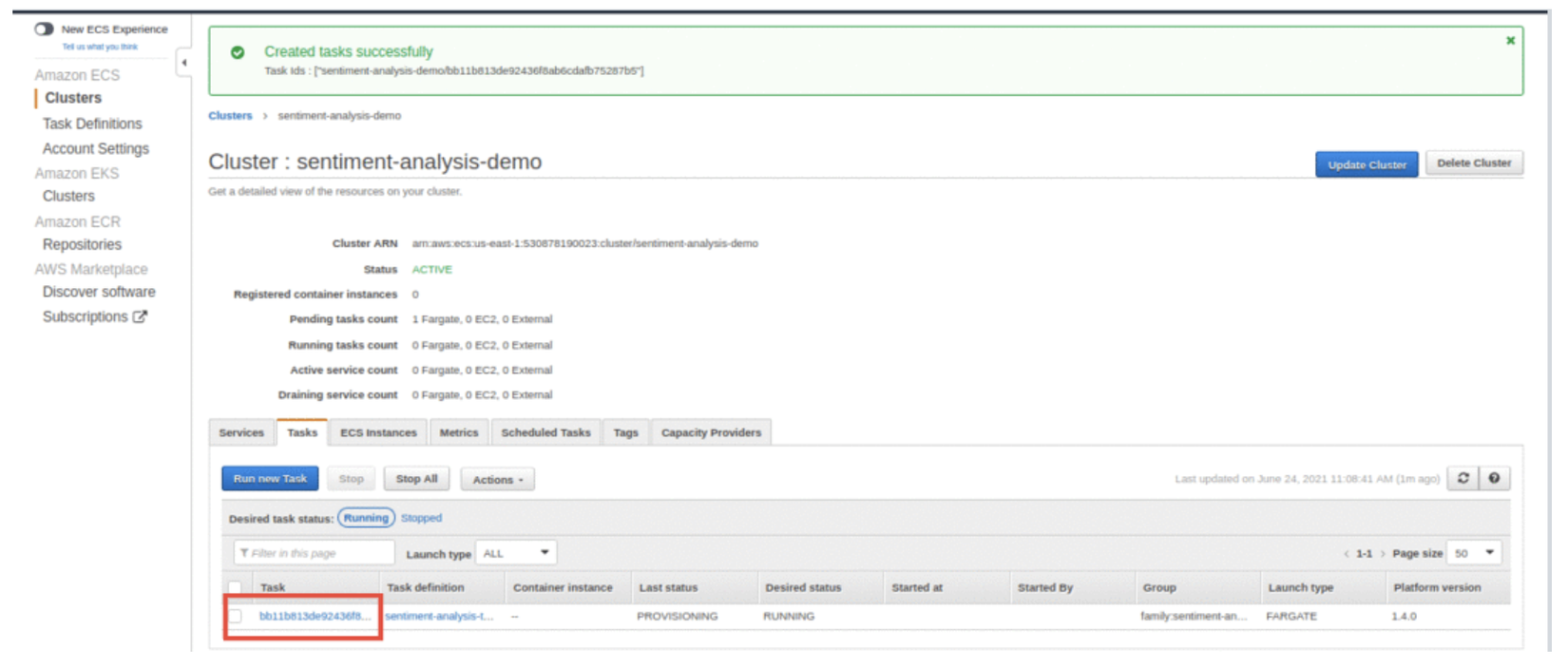Click the family:sentiment-an... group cell
The image size is (1568, 668).
(1194, 617)
